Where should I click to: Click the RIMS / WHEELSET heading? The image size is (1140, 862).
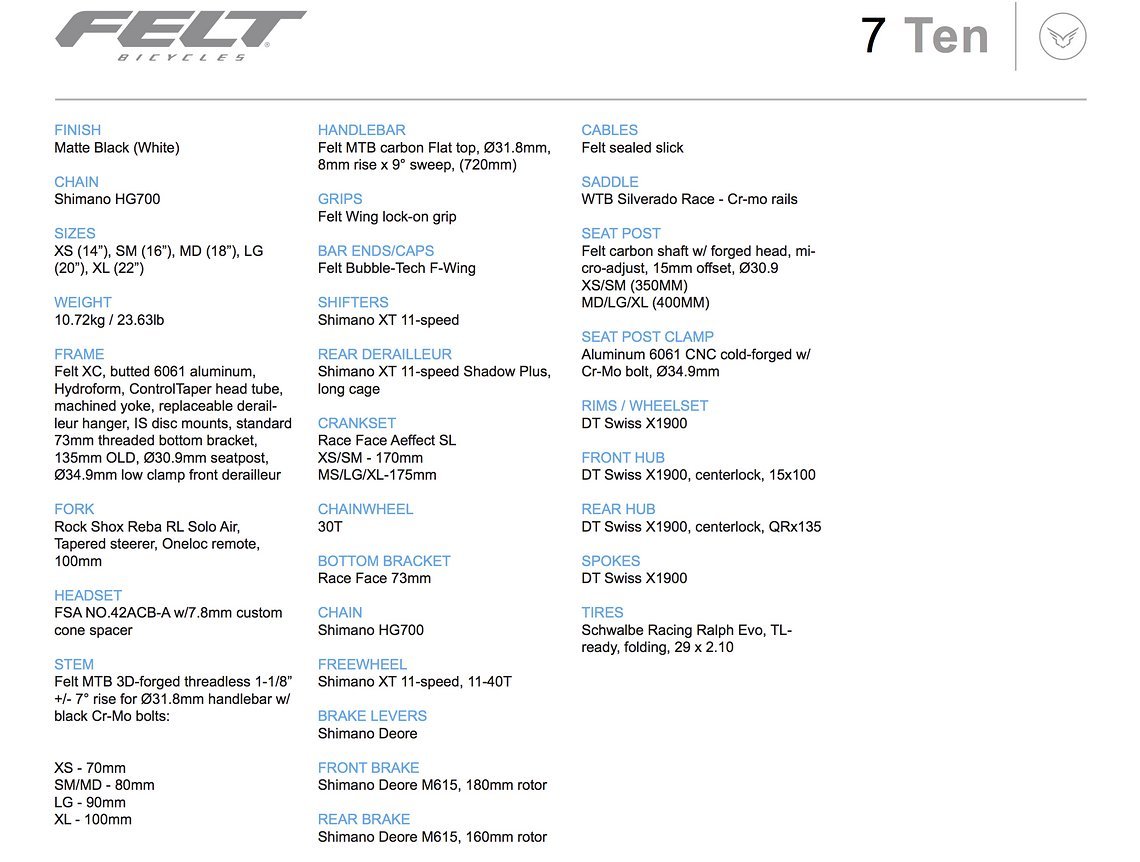click(645, 406)
